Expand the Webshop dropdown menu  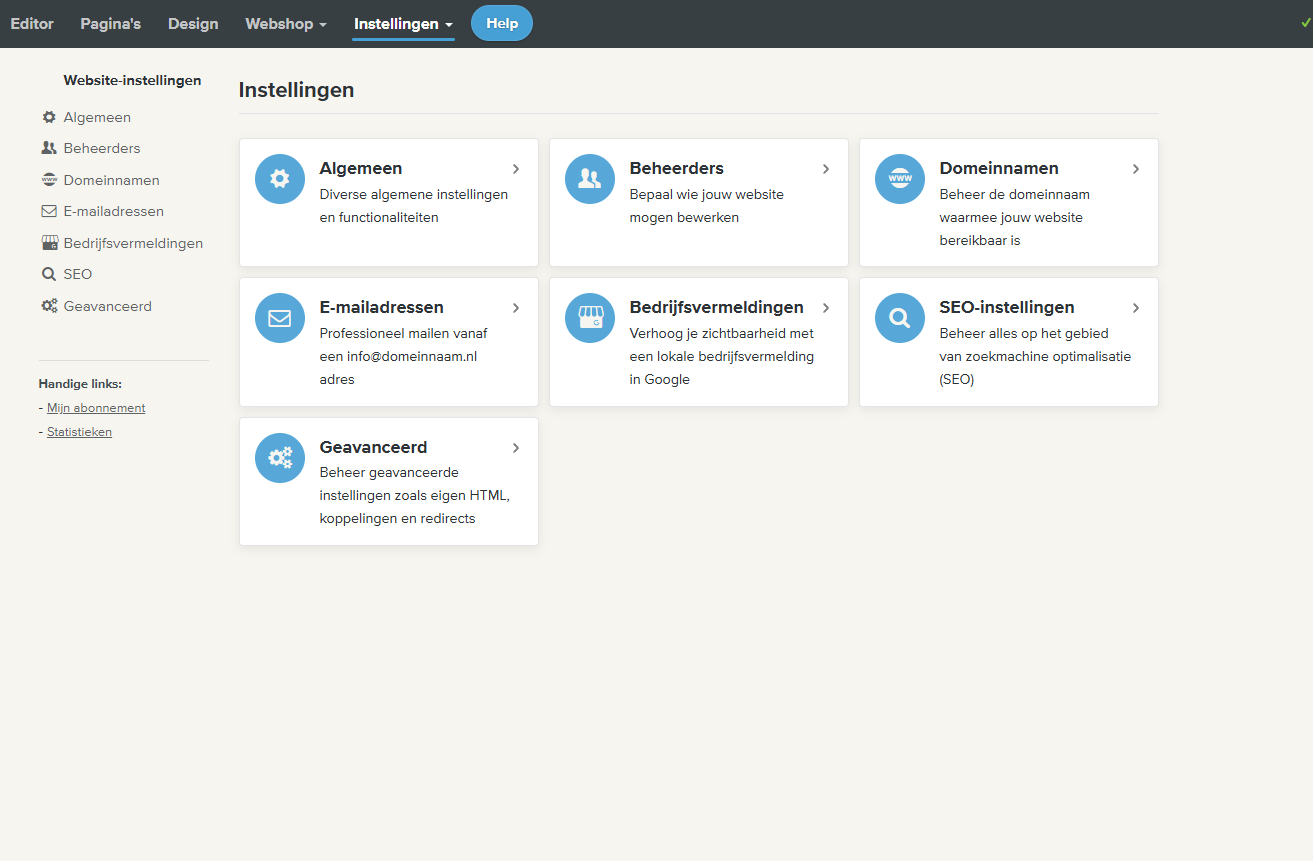click(x=286, y=24)
